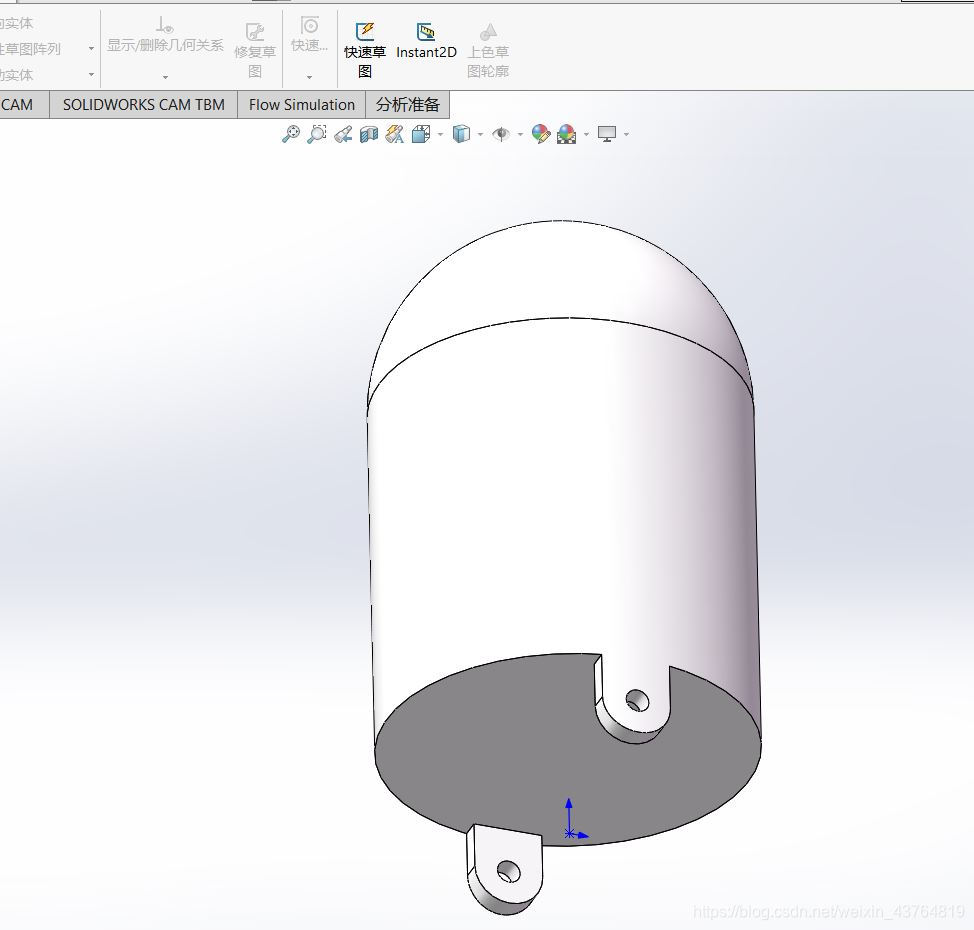Open the Display Style dropdown arrow

point(480,135)
